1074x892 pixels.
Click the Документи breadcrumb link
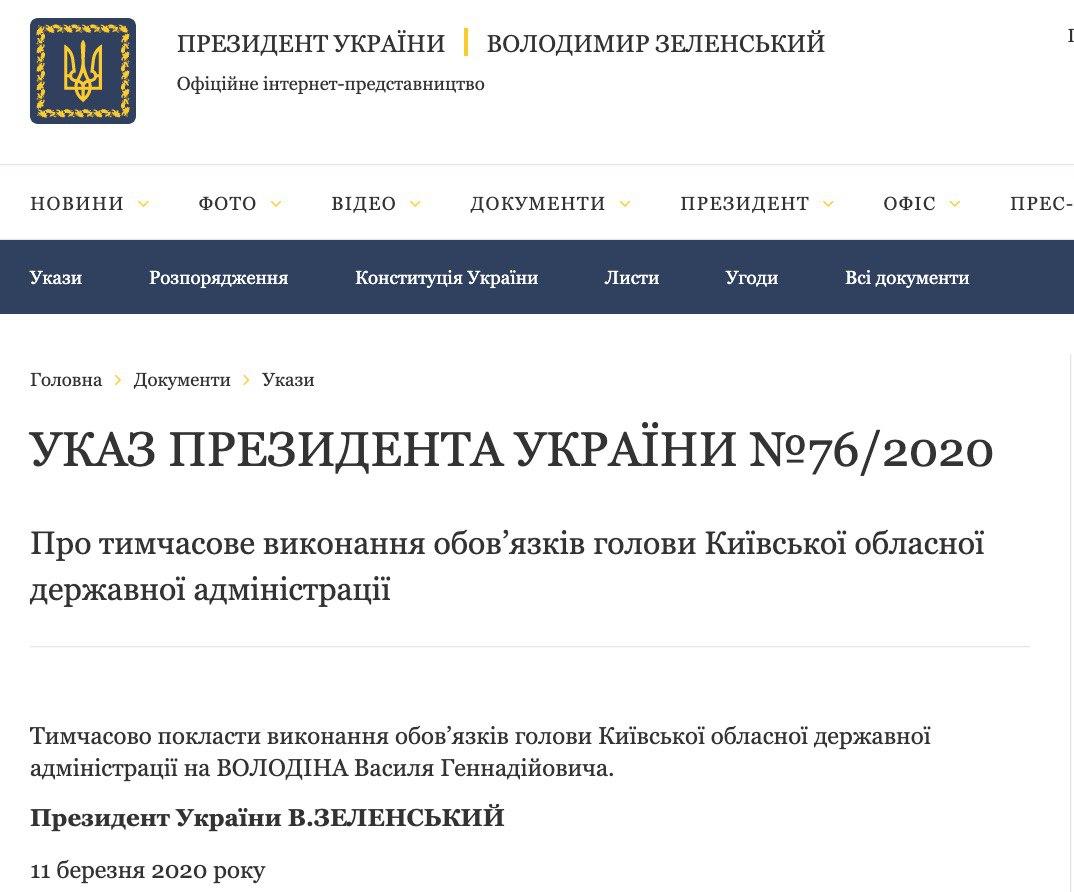(x=182, y=380)
